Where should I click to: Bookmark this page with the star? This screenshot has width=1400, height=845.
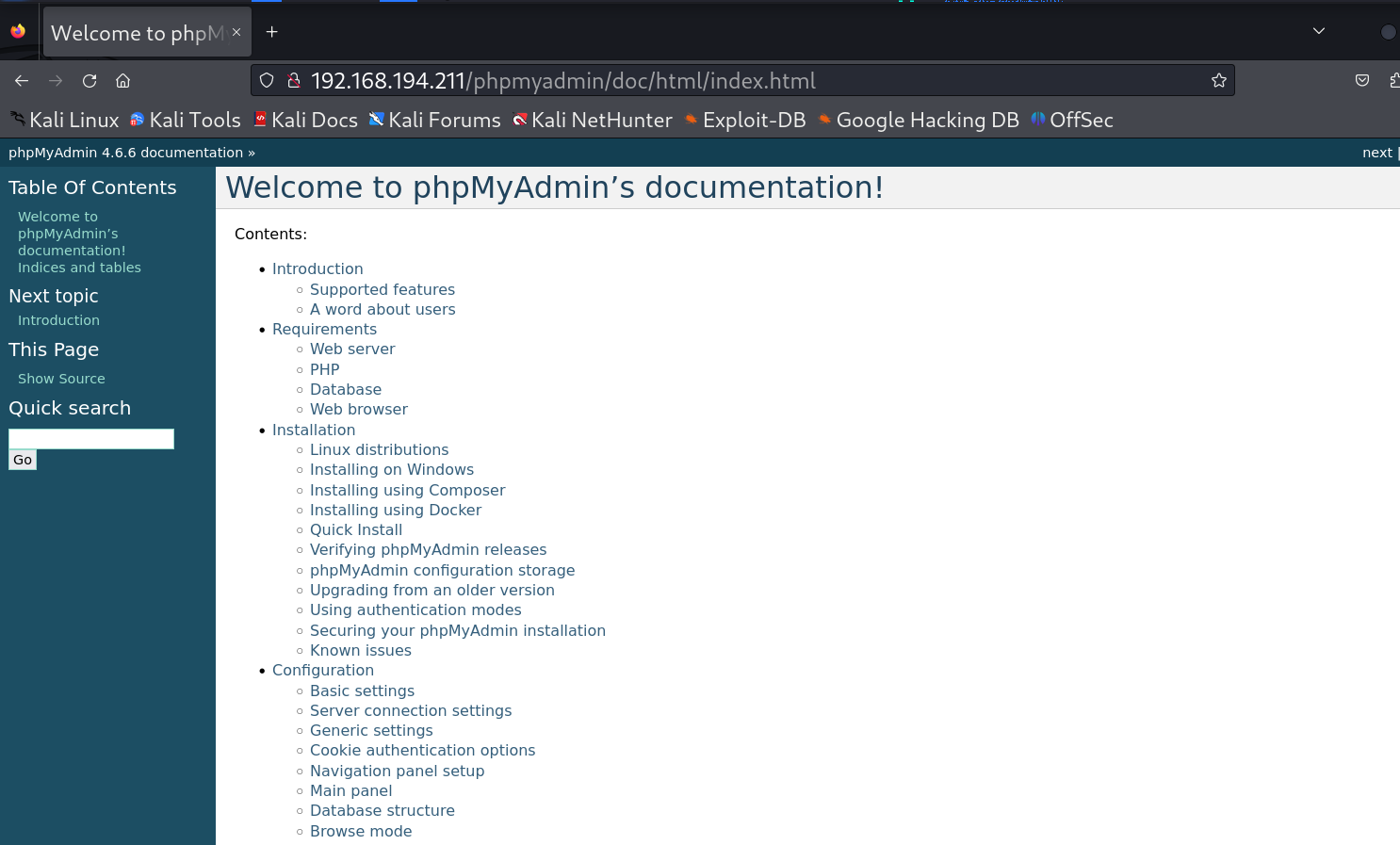point(1219,81)
